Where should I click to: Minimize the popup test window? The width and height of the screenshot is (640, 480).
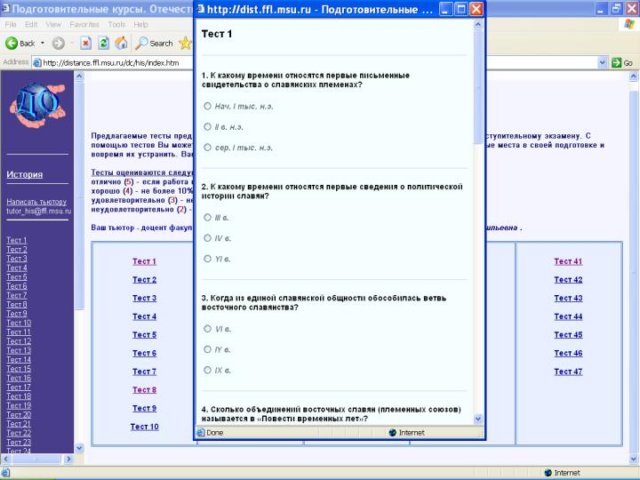[445, 9]
